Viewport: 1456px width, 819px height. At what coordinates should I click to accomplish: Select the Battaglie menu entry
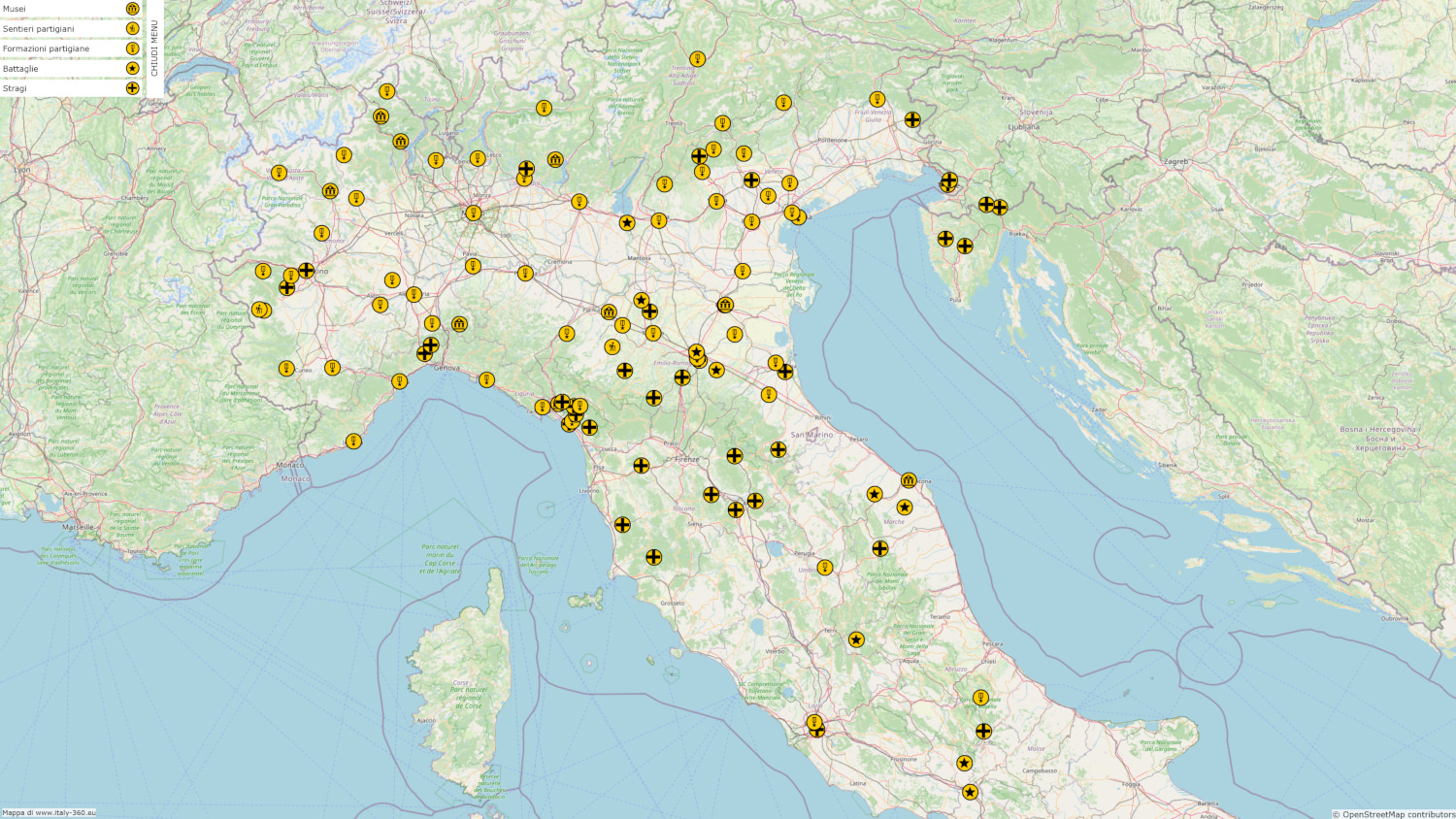72,68
